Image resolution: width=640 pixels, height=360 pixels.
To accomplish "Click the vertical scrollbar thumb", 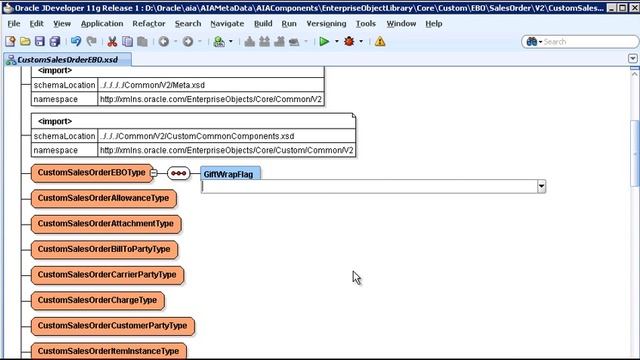I will tap(634, 153).
